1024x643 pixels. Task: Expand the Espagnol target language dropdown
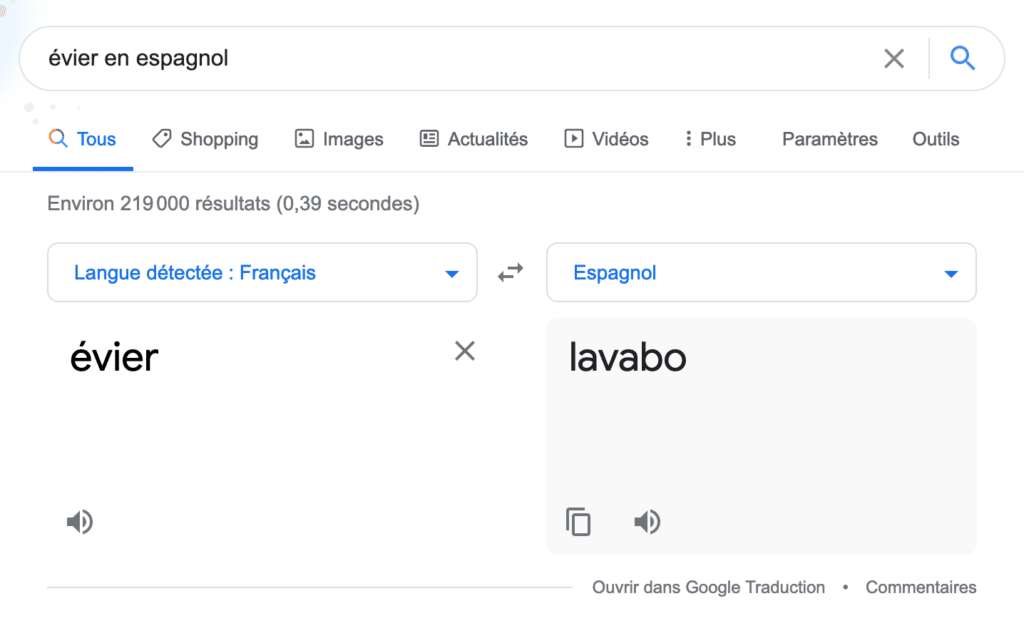(761, 272)
